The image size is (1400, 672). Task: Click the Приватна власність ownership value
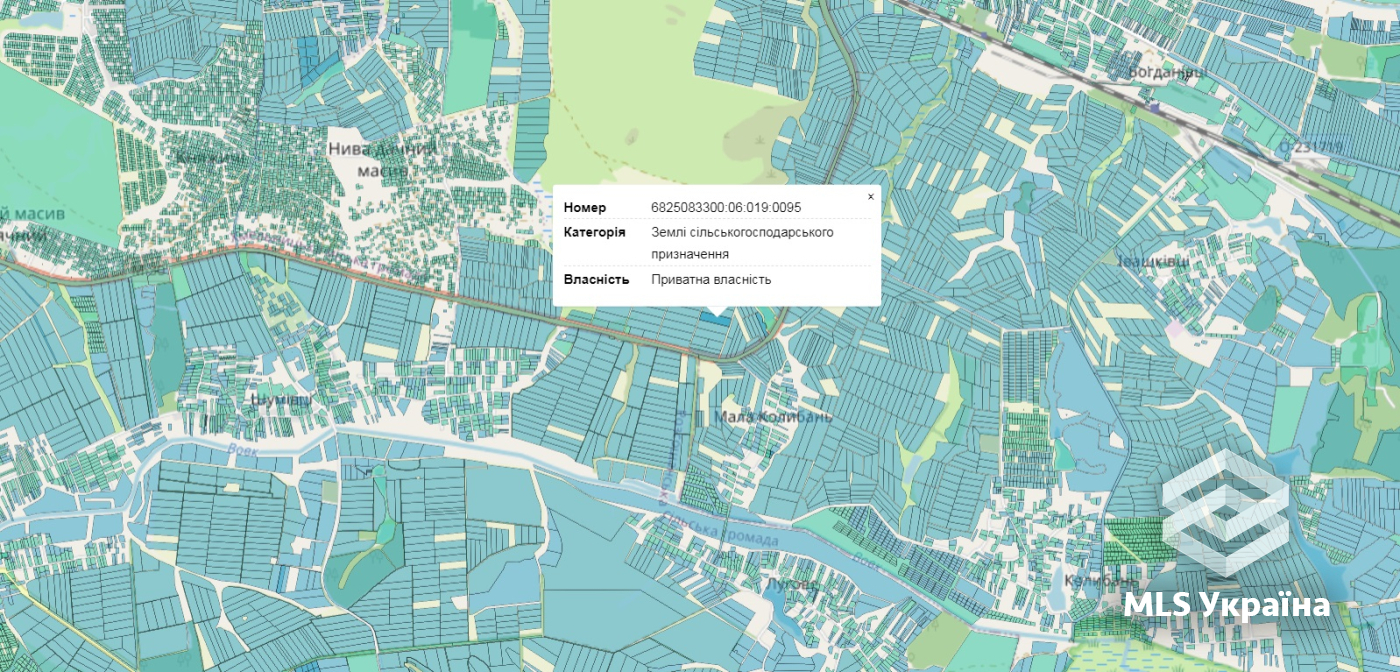point(711,279)
